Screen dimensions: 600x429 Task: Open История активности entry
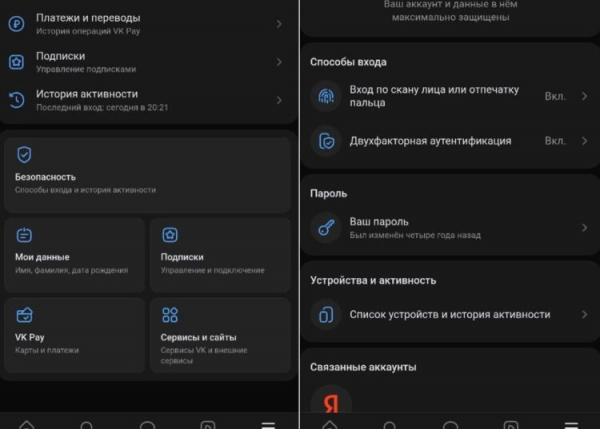pyautogui.click(x=147, y=100)
